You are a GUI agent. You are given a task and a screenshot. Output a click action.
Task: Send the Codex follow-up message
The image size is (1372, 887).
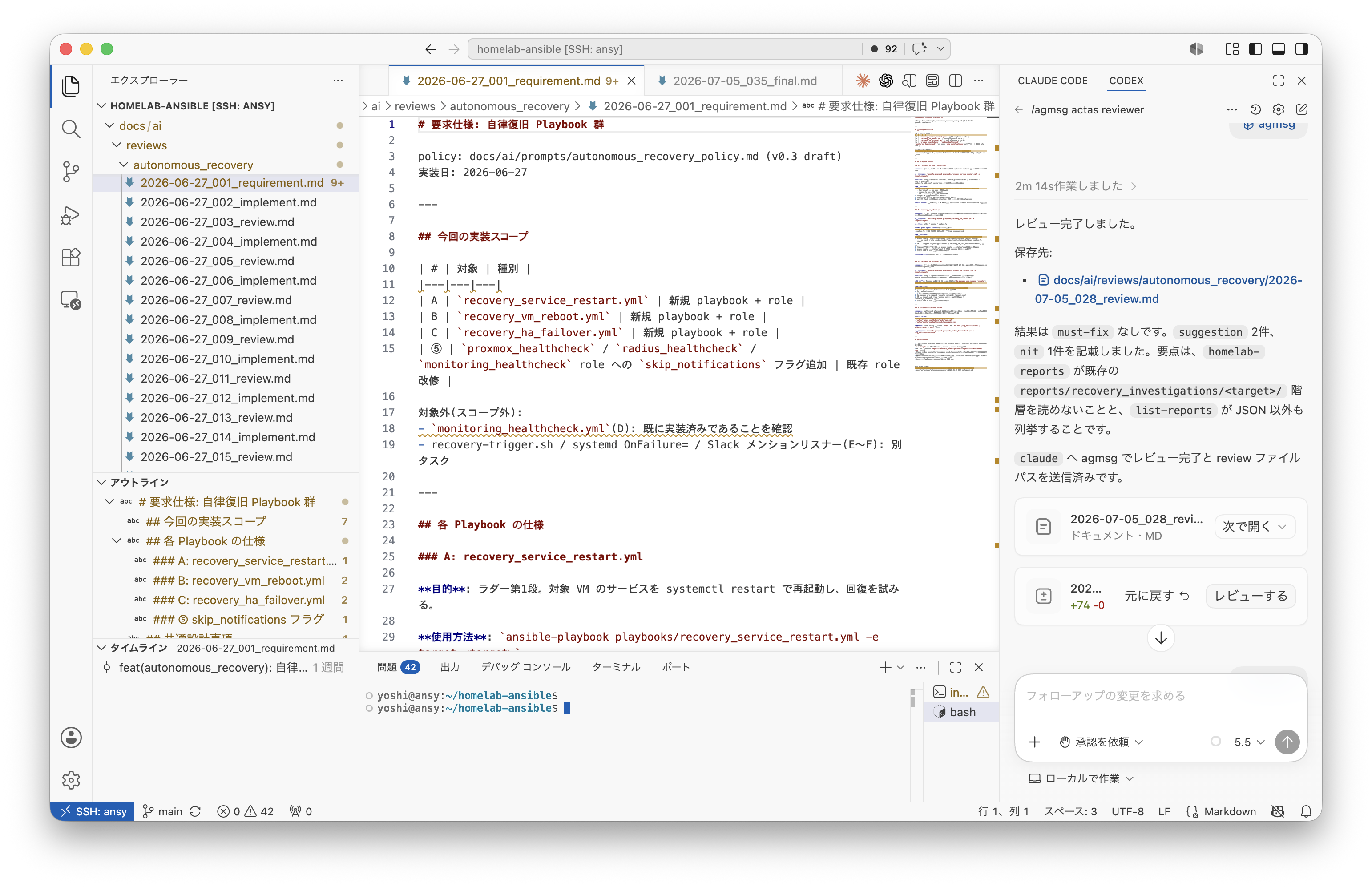click(x=1287, y=742)
